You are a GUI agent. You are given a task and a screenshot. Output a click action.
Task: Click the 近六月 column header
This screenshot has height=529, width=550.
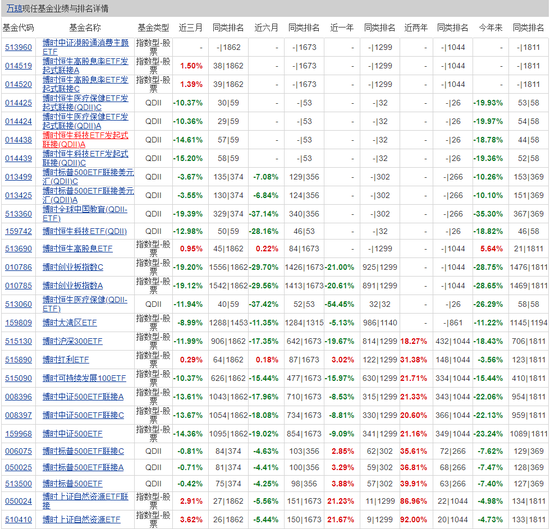266,27
